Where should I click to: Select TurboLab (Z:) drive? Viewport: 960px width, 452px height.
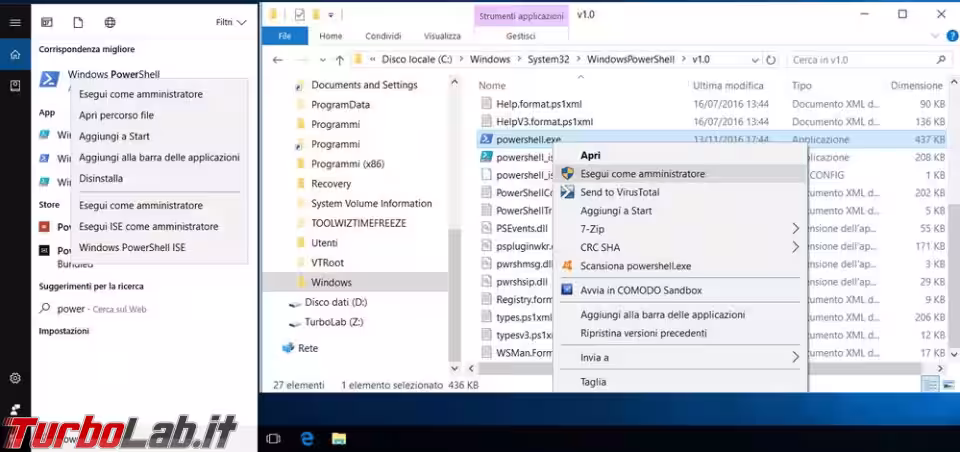click(x=334, y=322)
